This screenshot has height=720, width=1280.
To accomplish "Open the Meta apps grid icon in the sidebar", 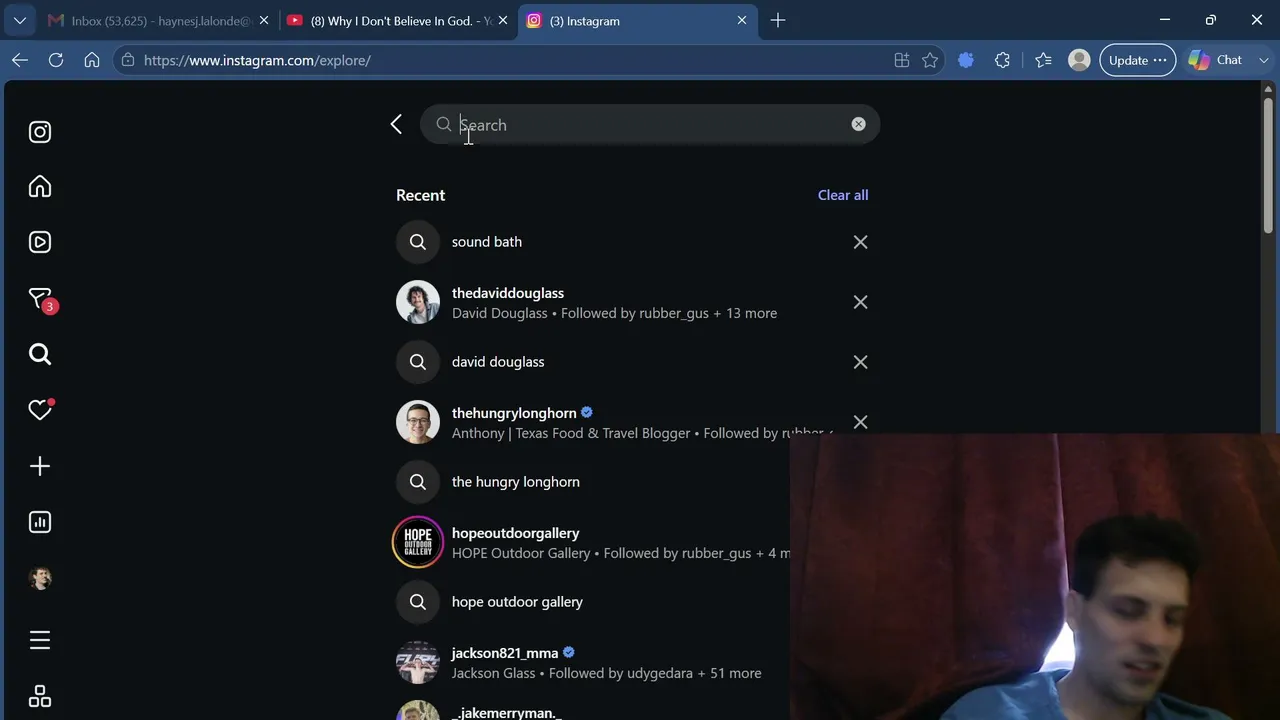I will (x=40, y=696).
